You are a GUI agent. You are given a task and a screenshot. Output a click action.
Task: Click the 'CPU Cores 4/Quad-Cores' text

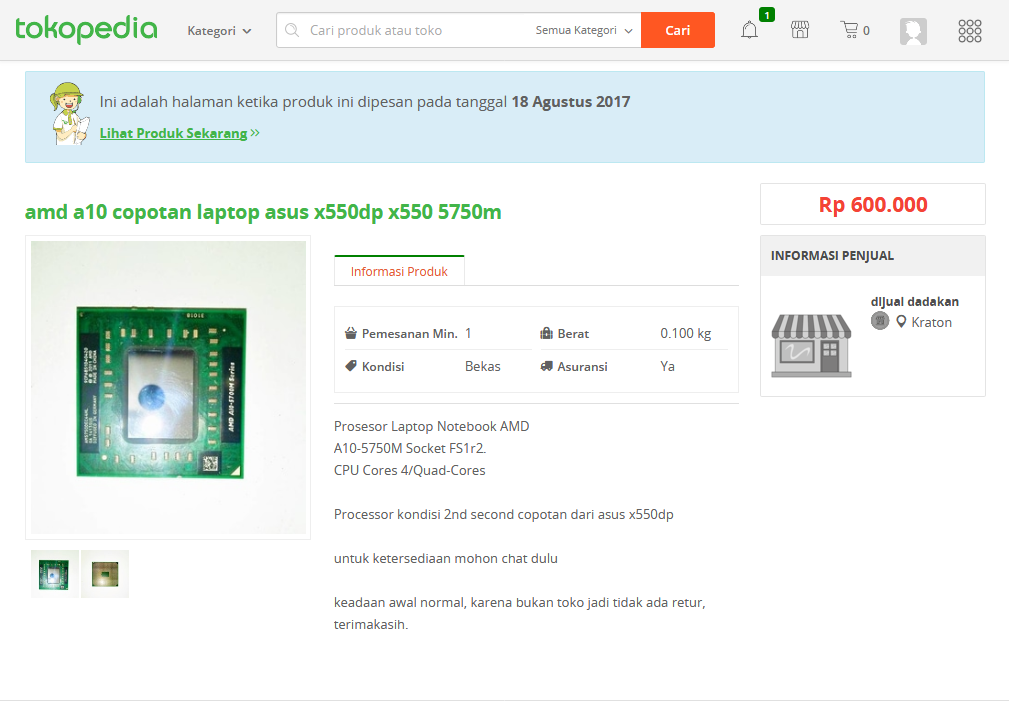[x=409, y=470]
